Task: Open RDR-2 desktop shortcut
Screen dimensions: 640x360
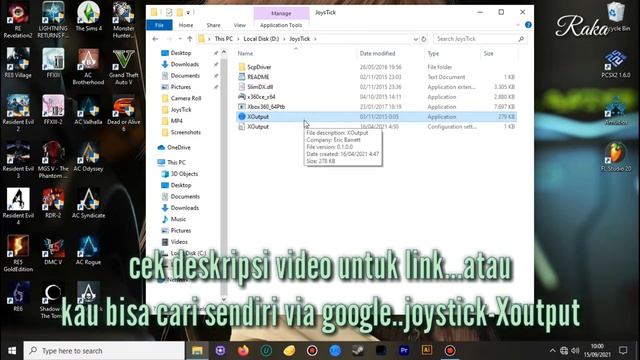Action: 53,203
